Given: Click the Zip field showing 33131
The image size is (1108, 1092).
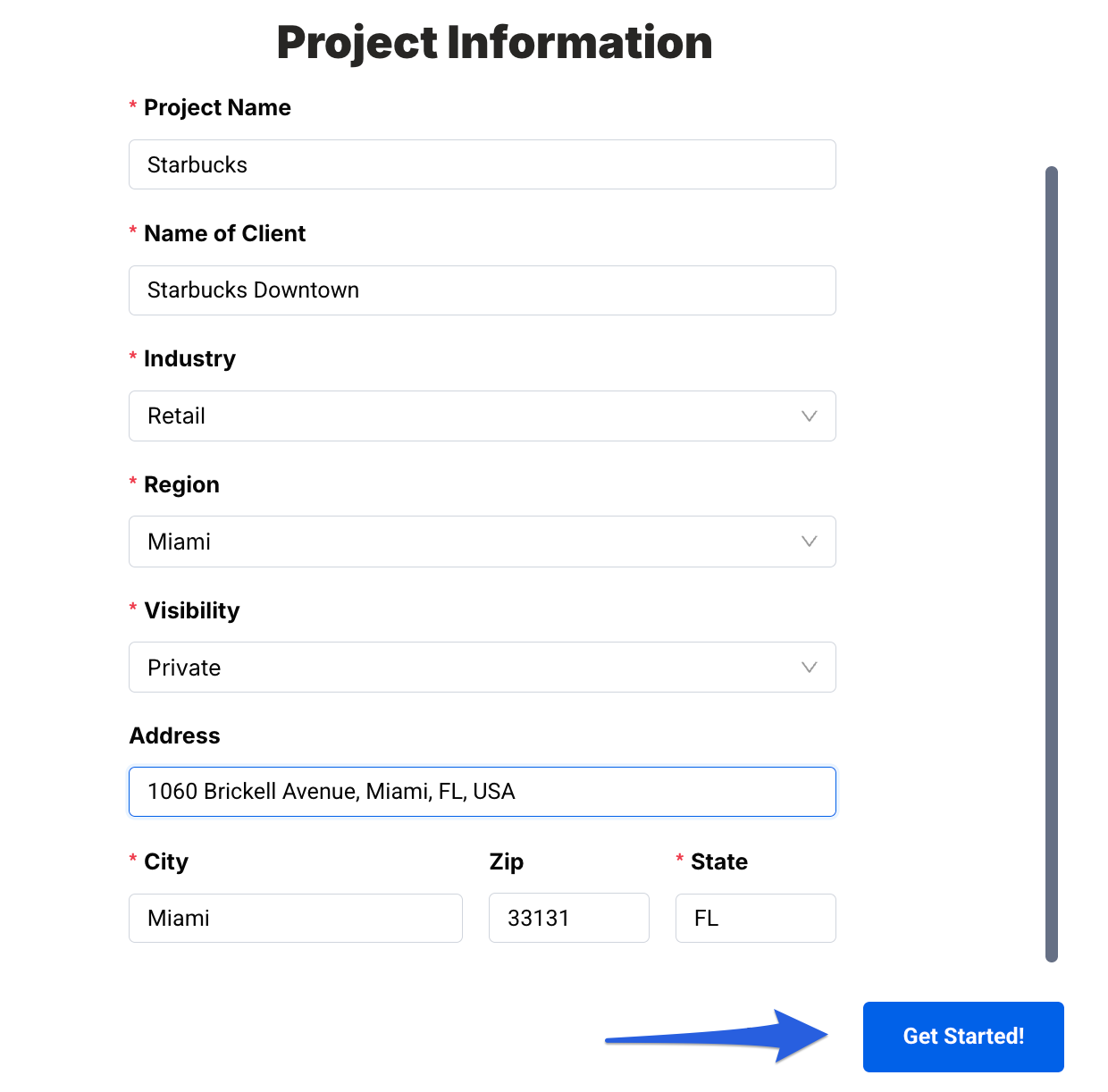Looking at the screenshot, I should 568,918.
